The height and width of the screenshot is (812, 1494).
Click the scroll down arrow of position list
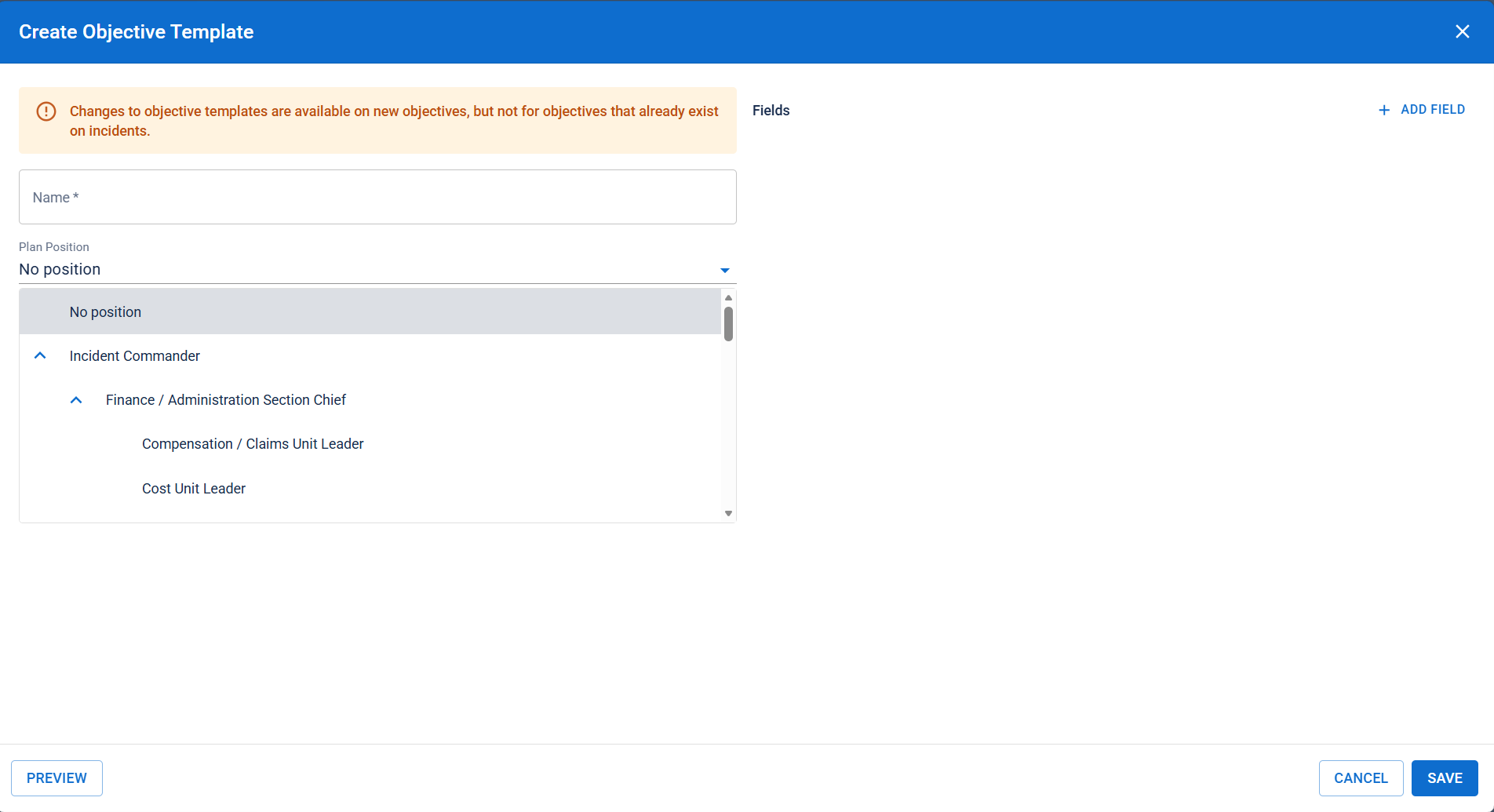(x=728, y=514)
